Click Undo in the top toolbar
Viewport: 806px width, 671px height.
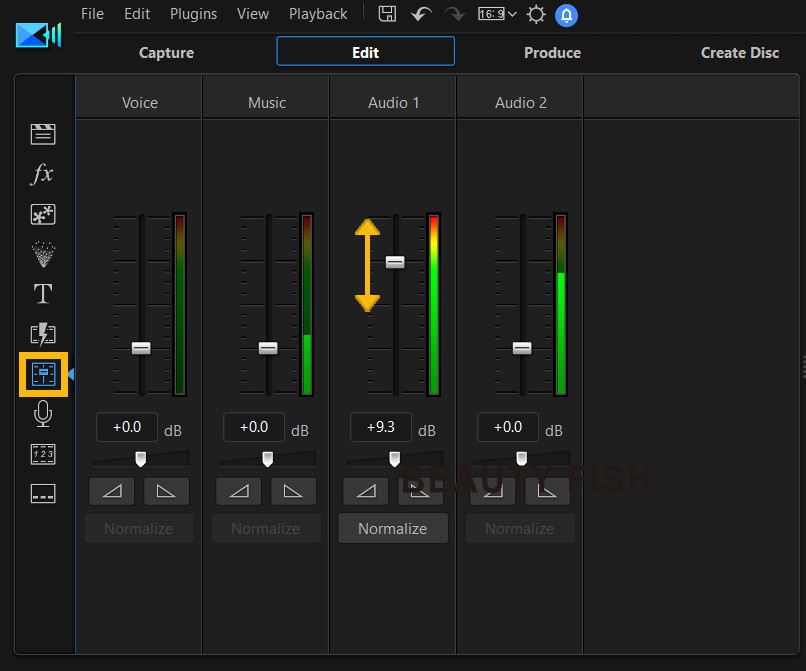coord(420,14)
